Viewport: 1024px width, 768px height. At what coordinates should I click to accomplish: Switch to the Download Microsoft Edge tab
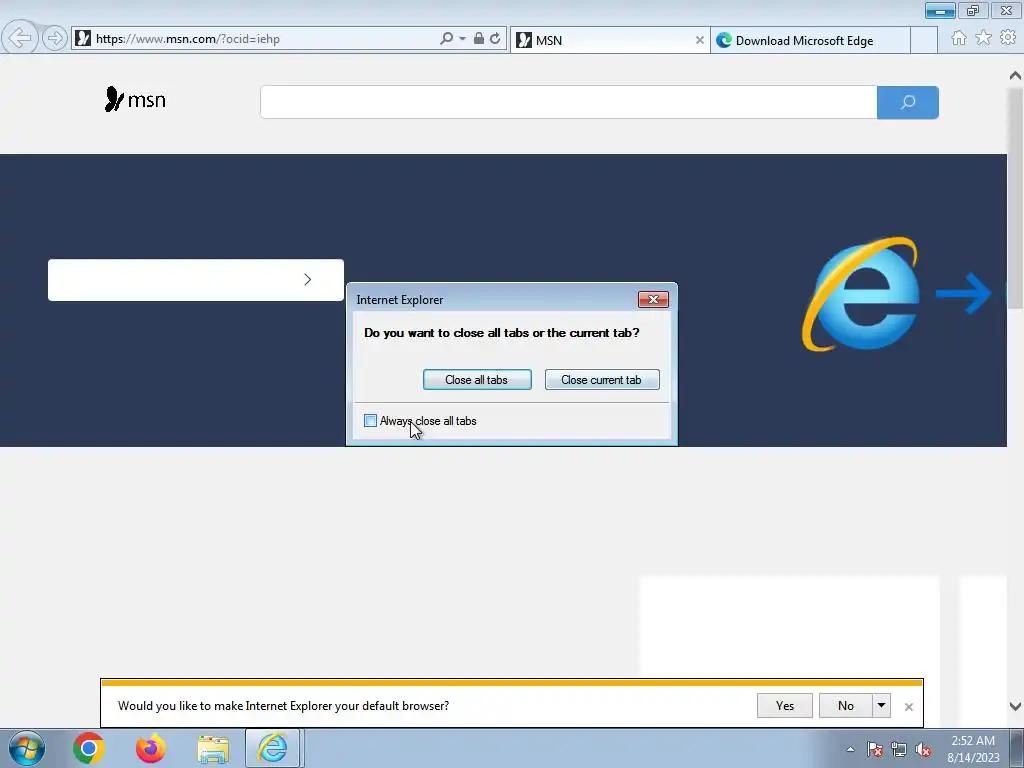coord(810,40)
